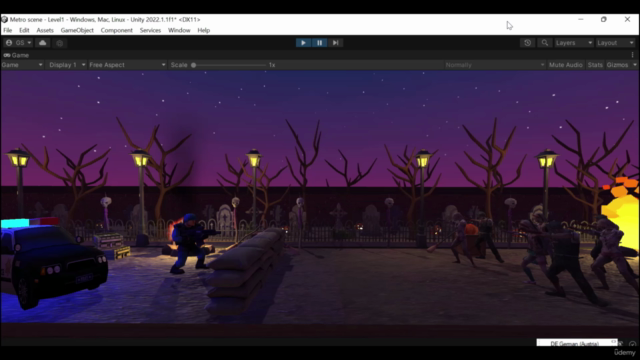The width and height of the screenshot is (640, 360).
Task: Open the Component menu
Action: (117, 30)
